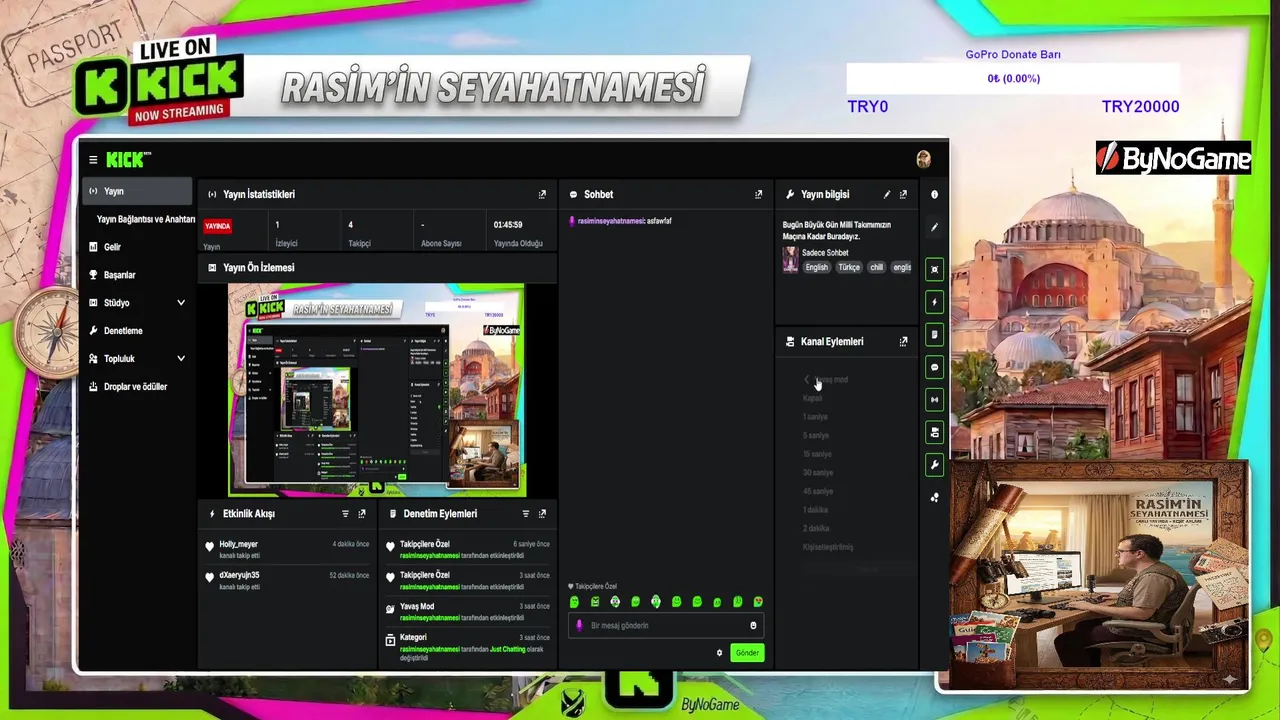The image size is (1280, 720).
Task: Click the pencil icon in the right toolbar
Action: click(935, 228)
